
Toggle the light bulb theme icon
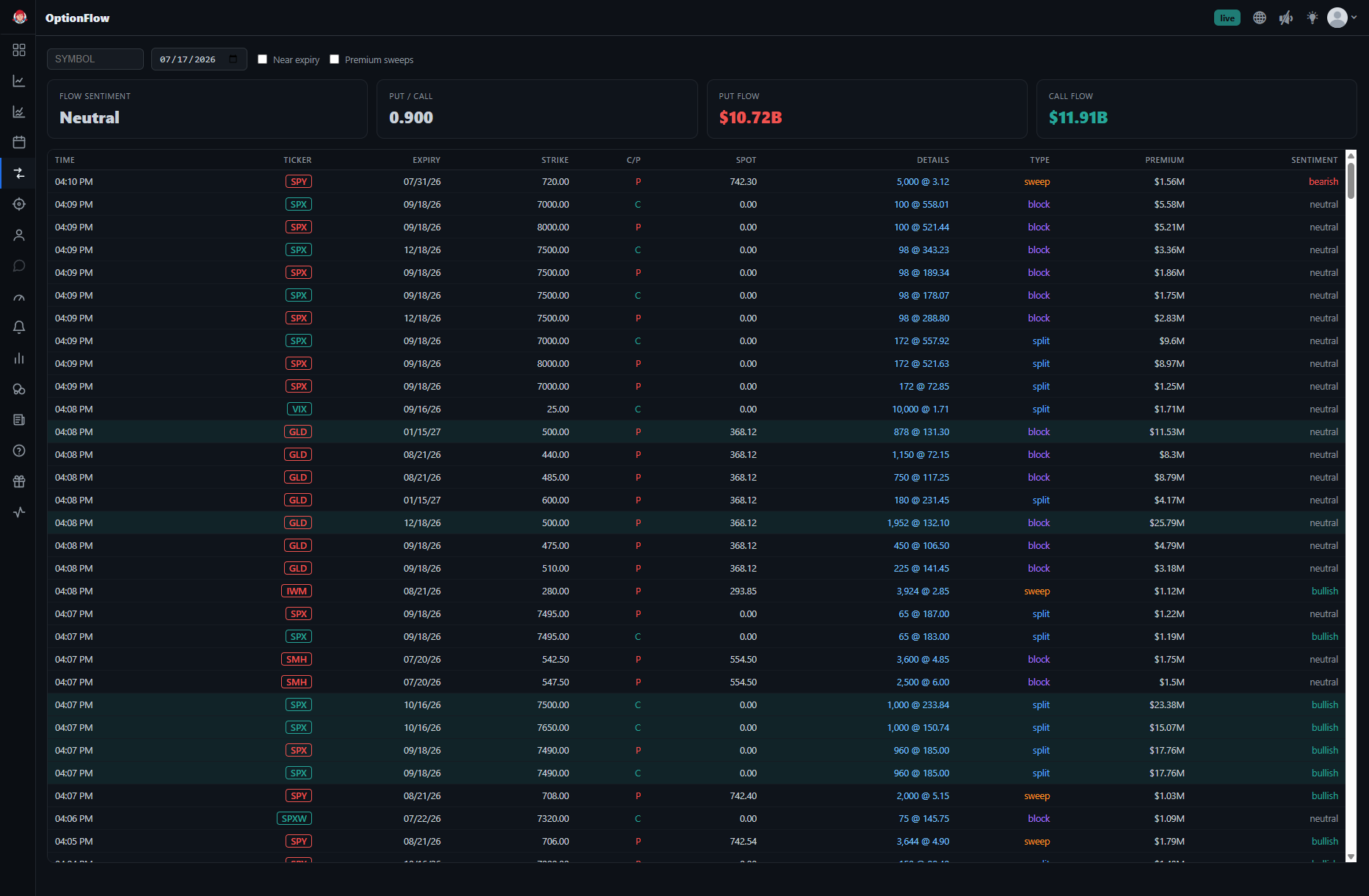click(x=1312, y=18)
